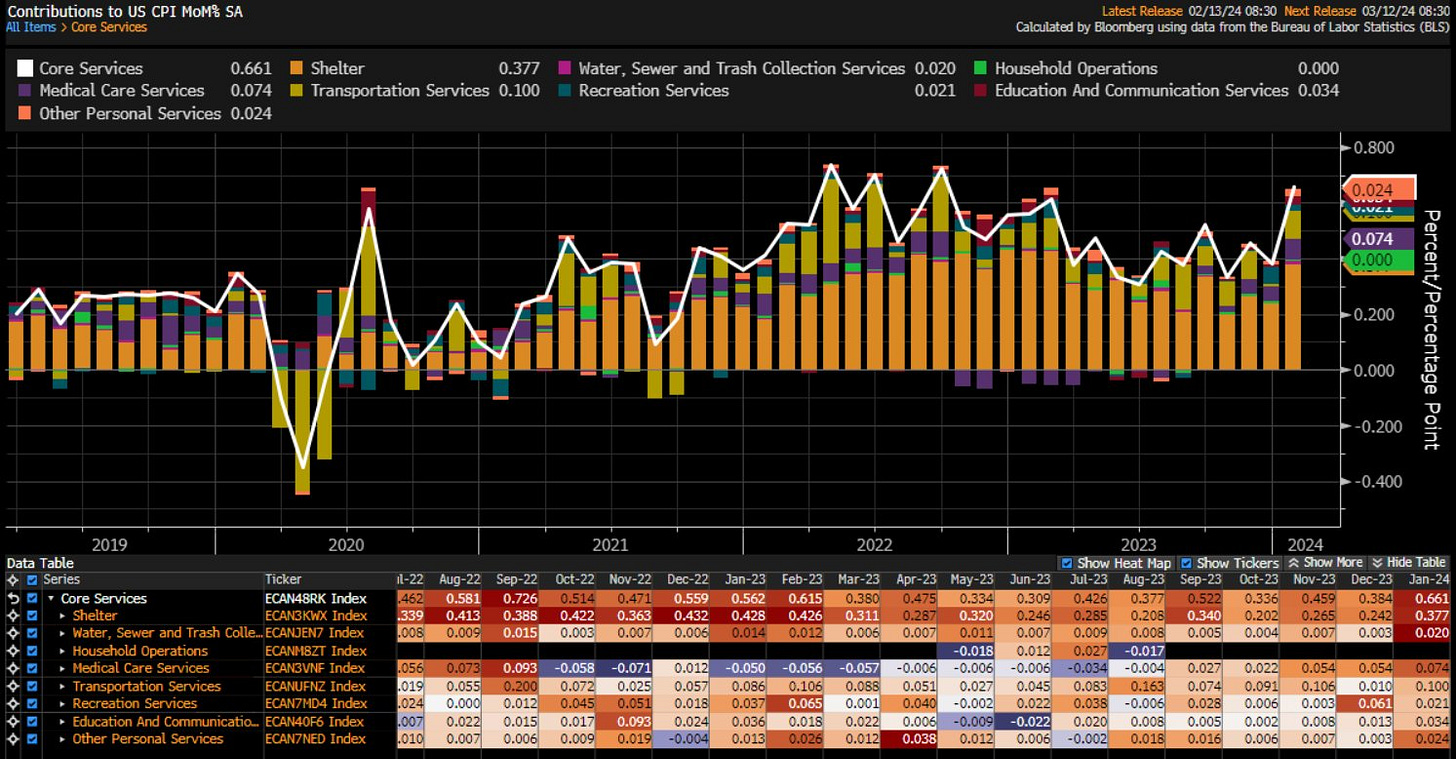The height and width of the screenshot is (759, 1456).
Task: Click the crosshair icon on Medical Care Services row
Action: point(12,668)
